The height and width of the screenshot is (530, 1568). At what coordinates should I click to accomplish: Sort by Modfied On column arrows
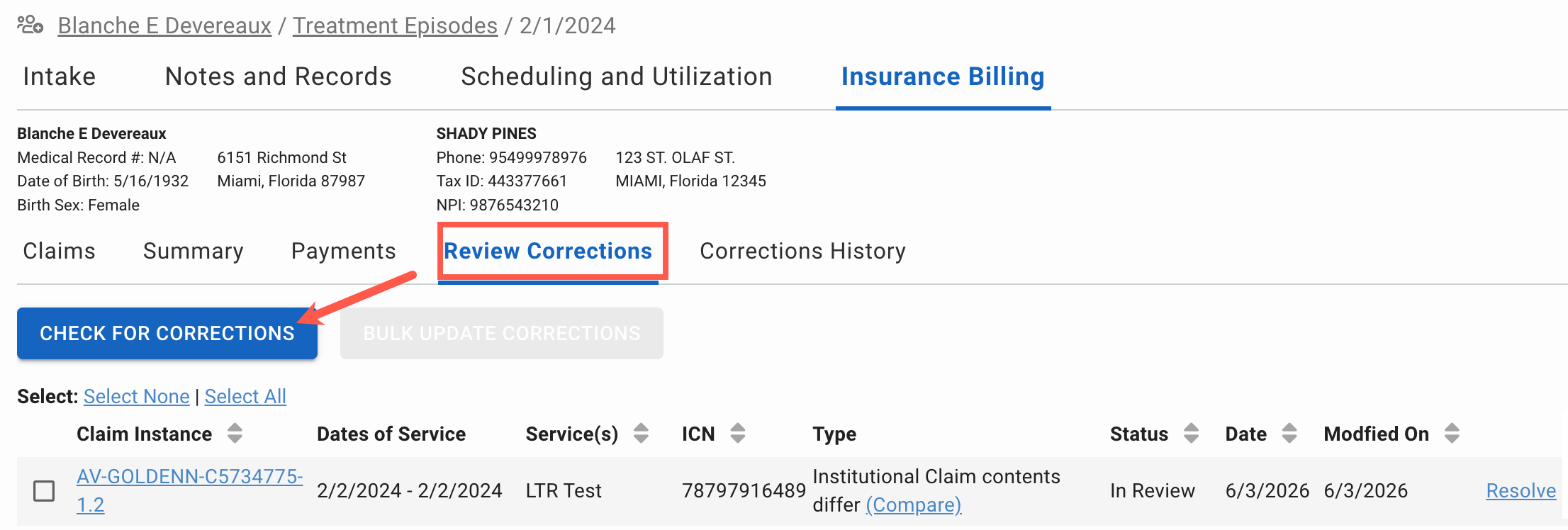click(1452, 433)
